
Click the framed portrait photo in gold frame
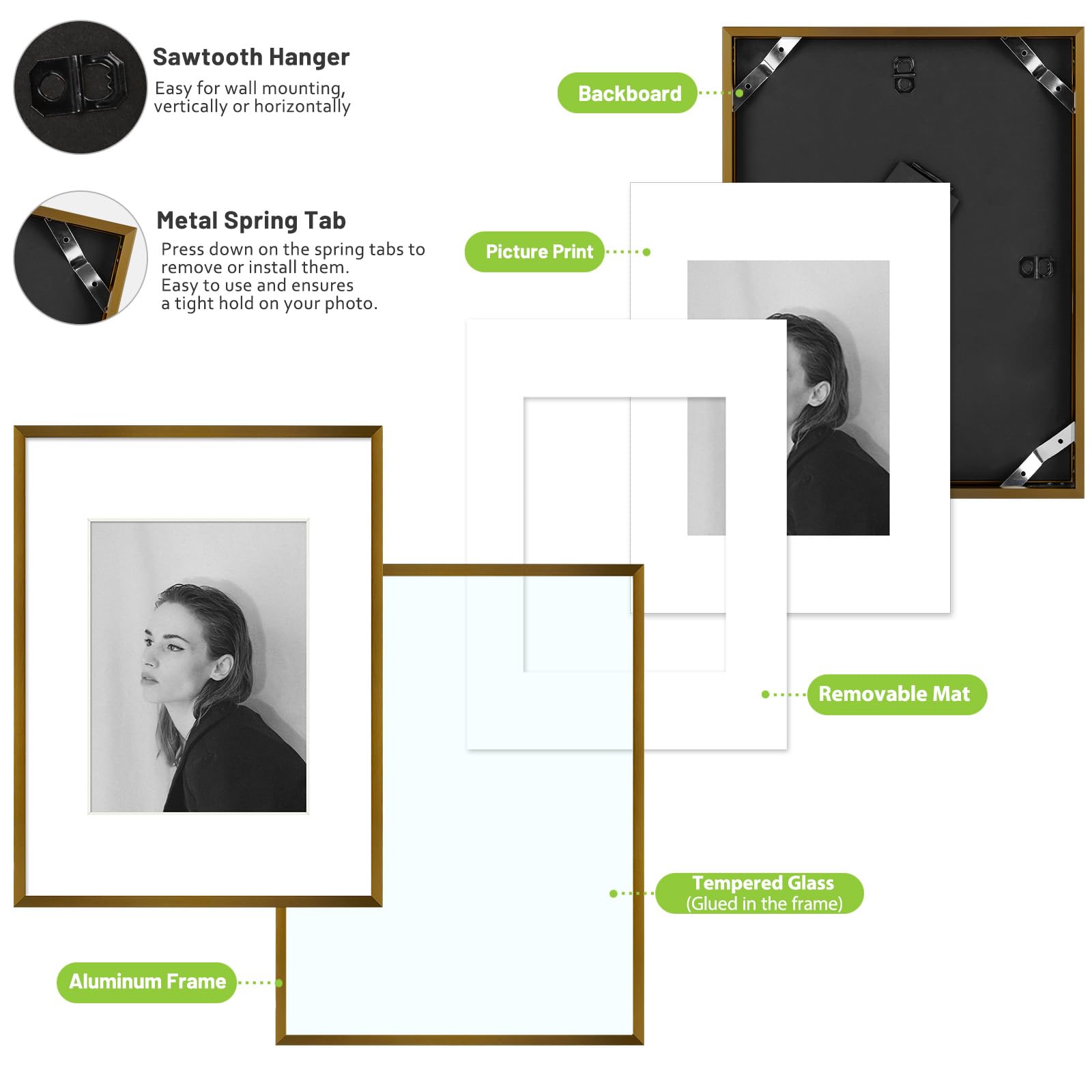pyautogui.click(x=199, y=667)
